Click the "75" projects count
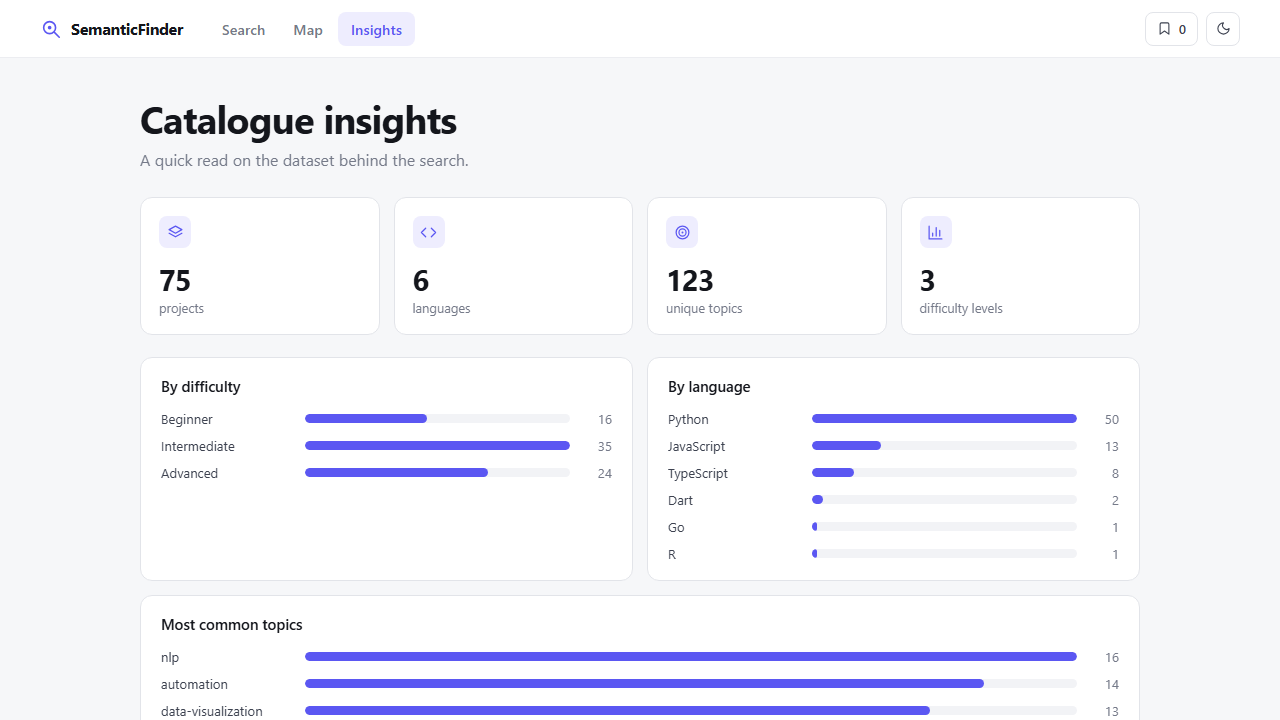Image resolution: width=1280 pixels, height=720 pixels. click(x=175, y=280)
